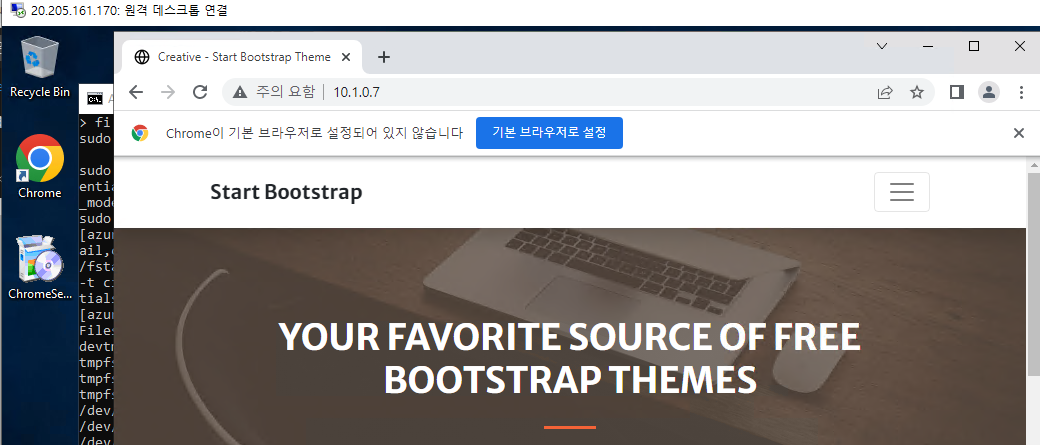This screenshot has height=445, width=1040.
Task: Click the Chrome logo in the infobar
Action: (140, 133)
